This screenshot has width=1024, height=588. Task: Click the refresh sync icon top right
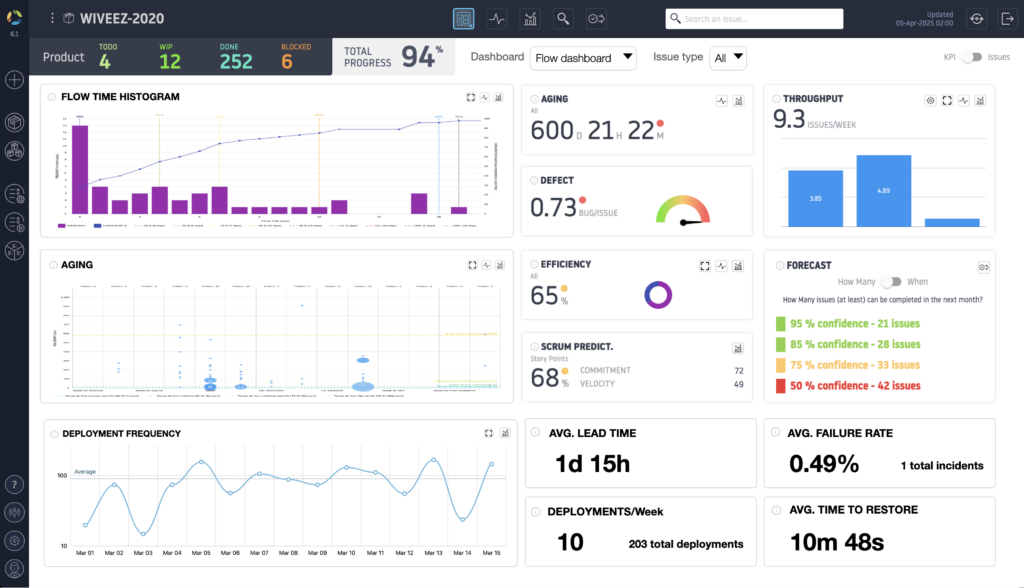976,19
